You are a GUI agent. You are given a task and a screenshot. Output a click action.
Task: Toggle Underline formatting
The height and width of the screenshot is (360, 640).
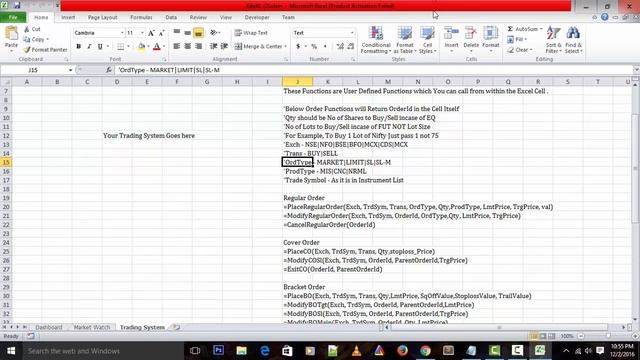[x=100, y=47]
